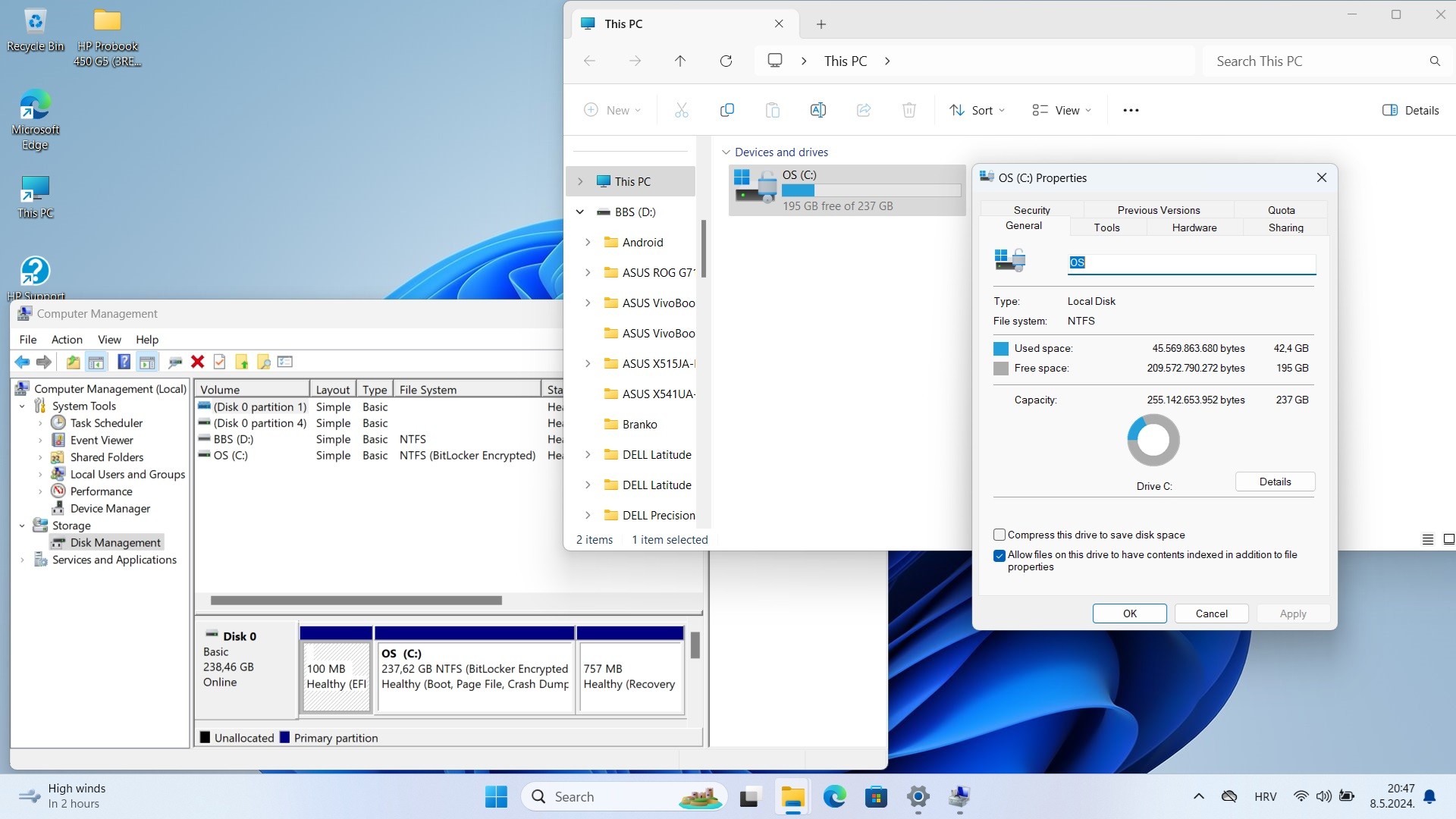Open the Sort dropdown in File Explorer
Image resolution: width=1456 pixels, height=819 pixels.
[977, 110]
